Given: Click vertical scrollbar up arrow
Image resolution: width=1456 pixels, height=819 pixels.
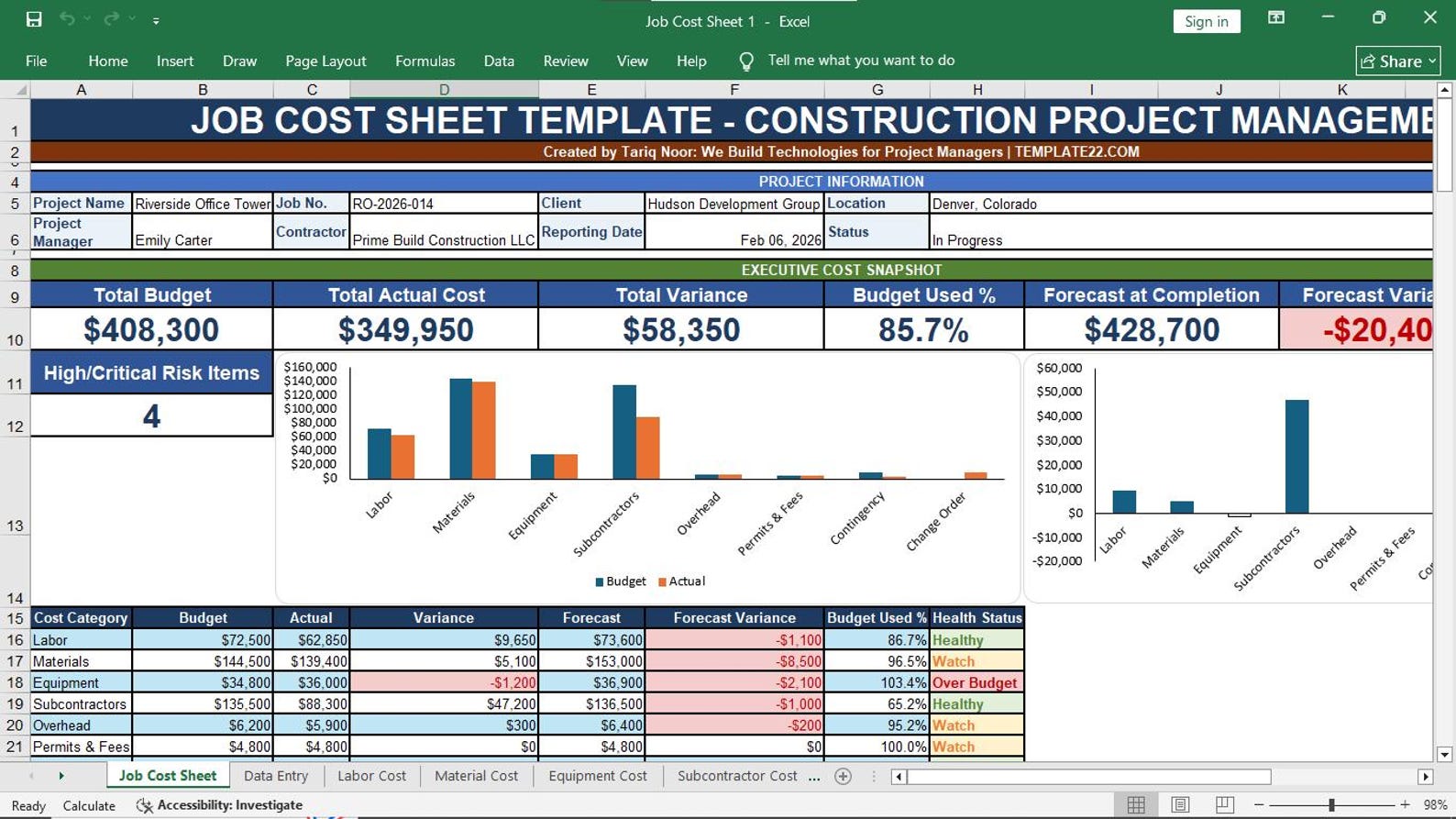Looking at the screenshot, I should pos(1445,90).
